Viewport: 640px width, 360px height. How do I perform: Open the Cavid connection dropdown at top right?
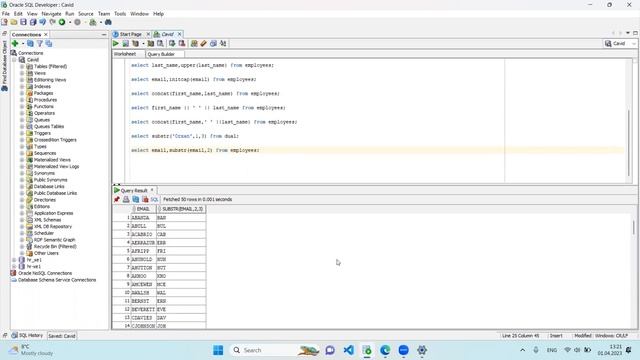coord(633,43)
